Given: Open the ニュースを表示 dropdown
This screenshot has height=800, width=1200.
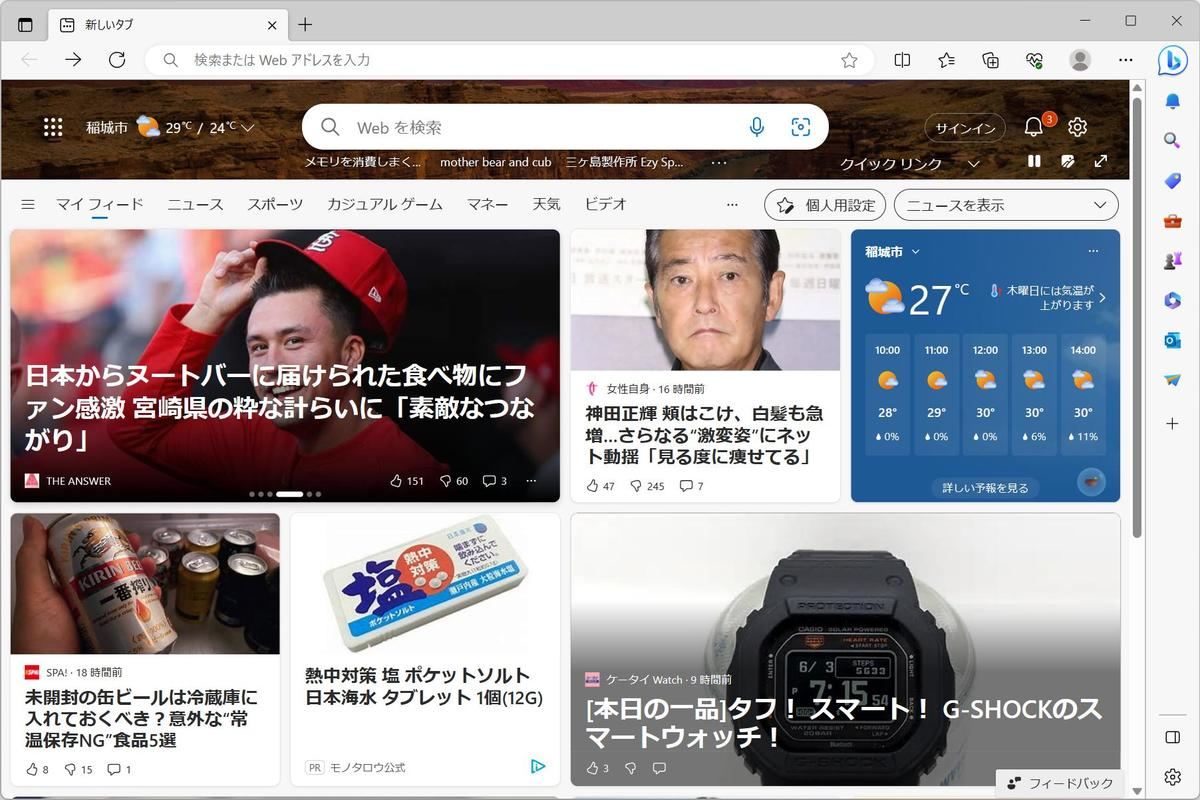Looking at the screenshot, I should point(1006,205).
